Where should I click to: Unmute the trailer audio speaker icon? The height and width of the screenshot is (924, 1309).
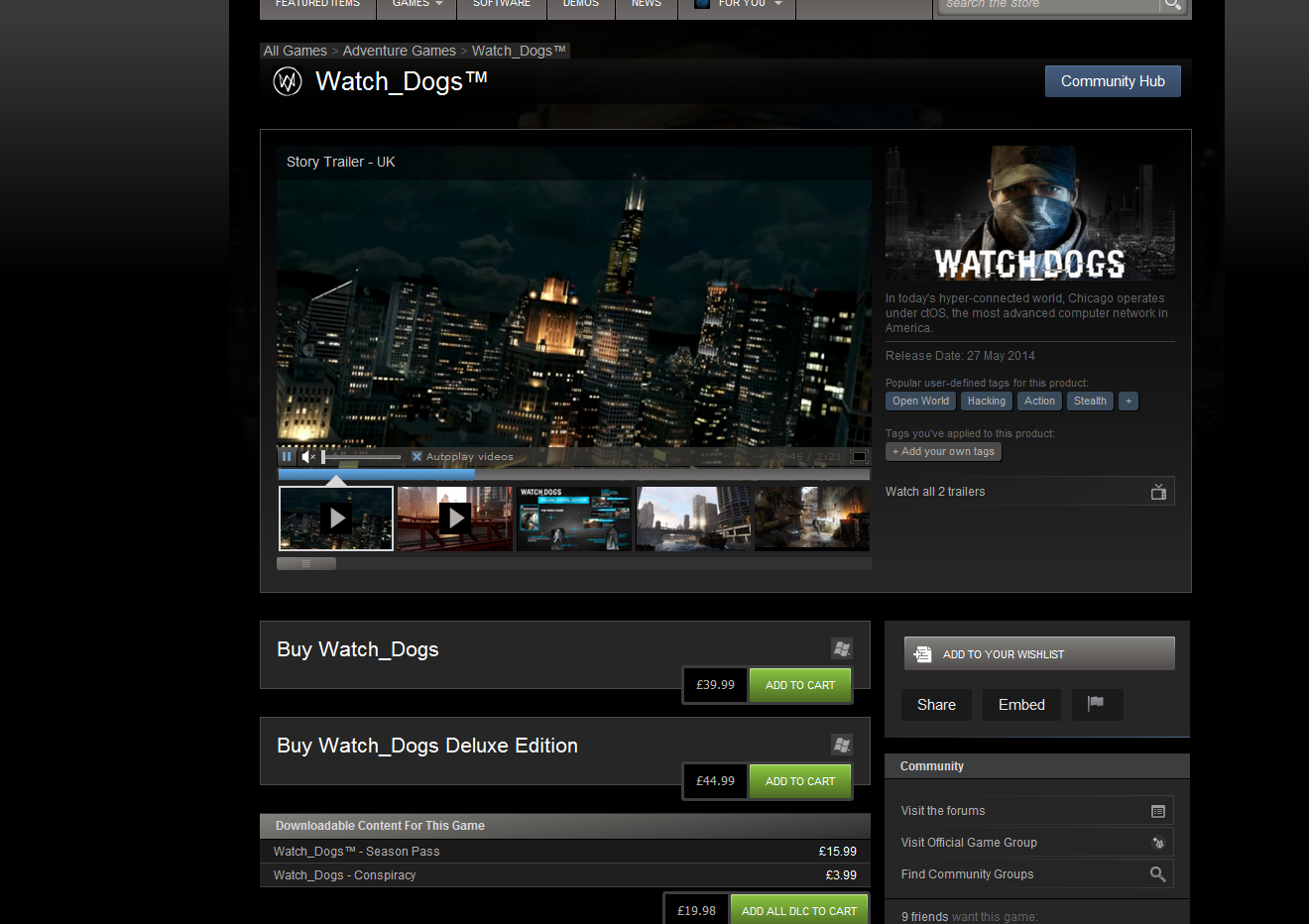[x=307, y=457]
